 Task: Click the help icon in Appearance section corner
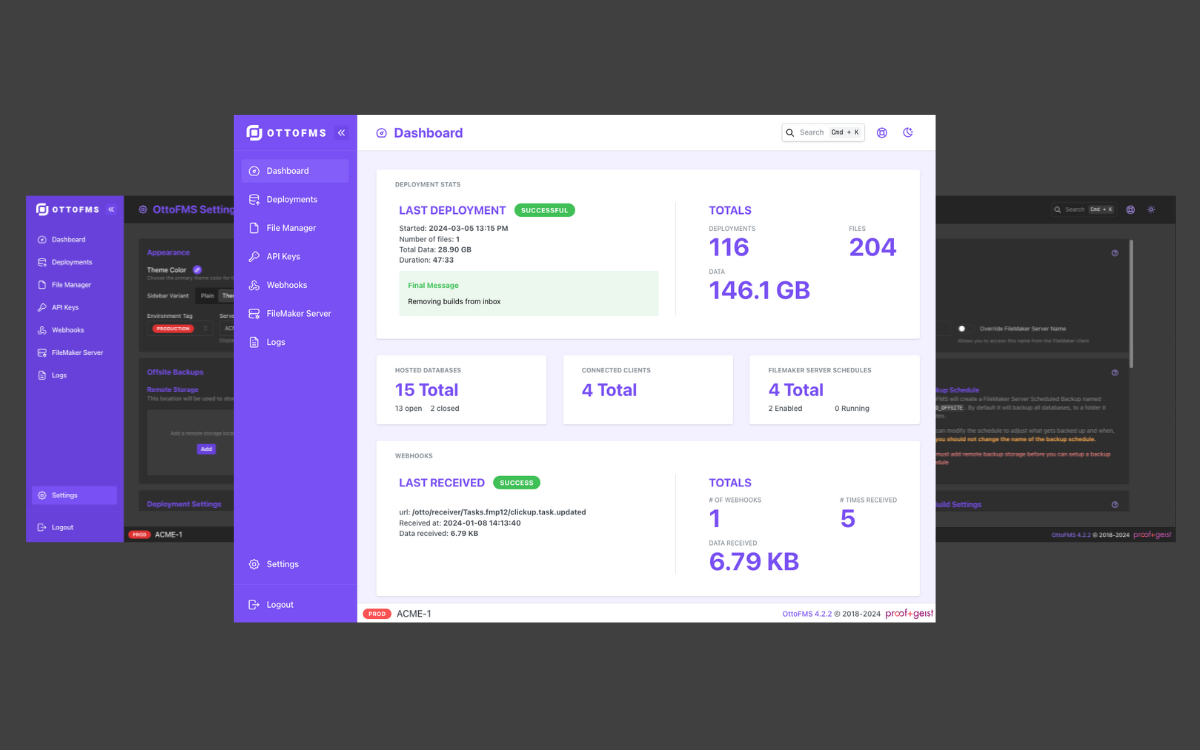[1115, 253]
